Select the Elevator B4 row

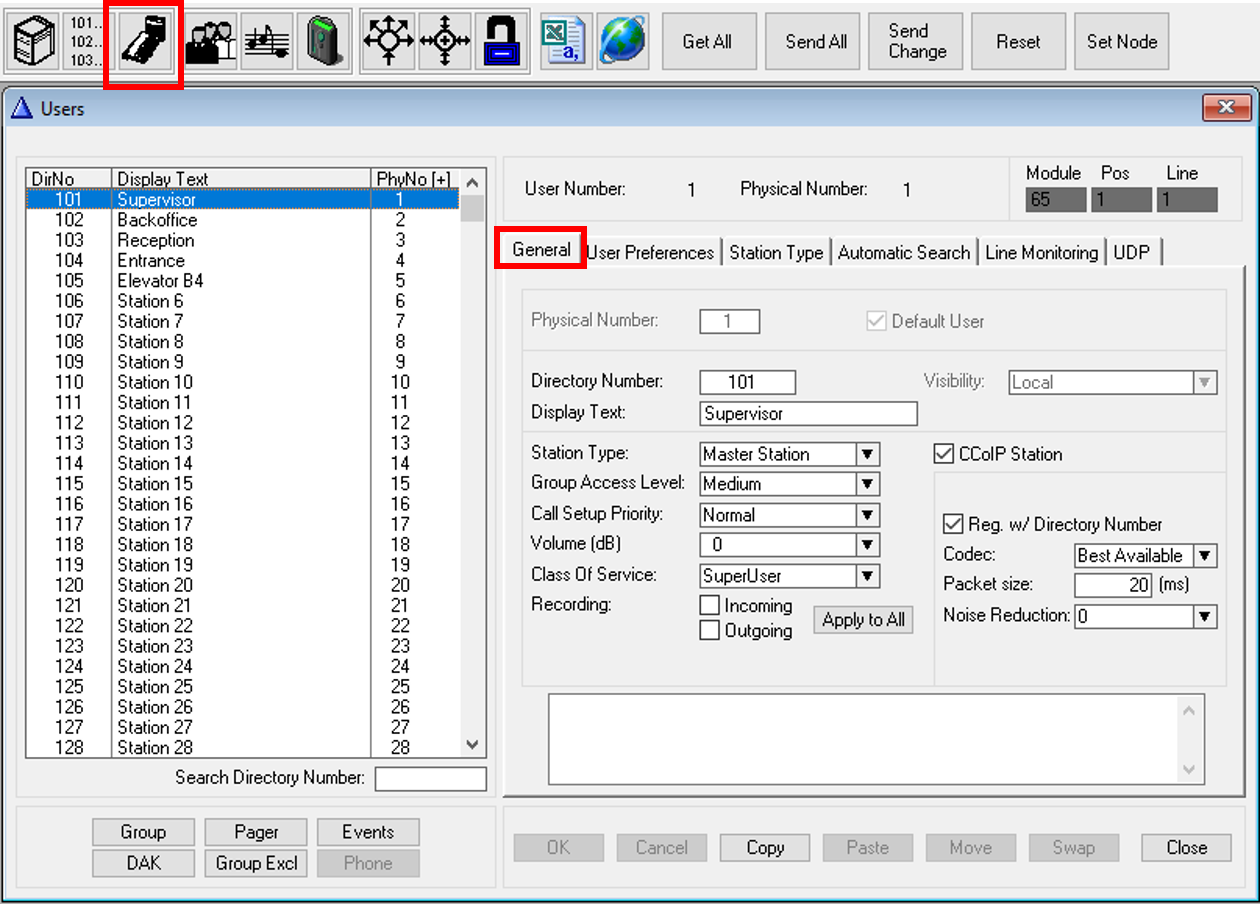point(244,281)
